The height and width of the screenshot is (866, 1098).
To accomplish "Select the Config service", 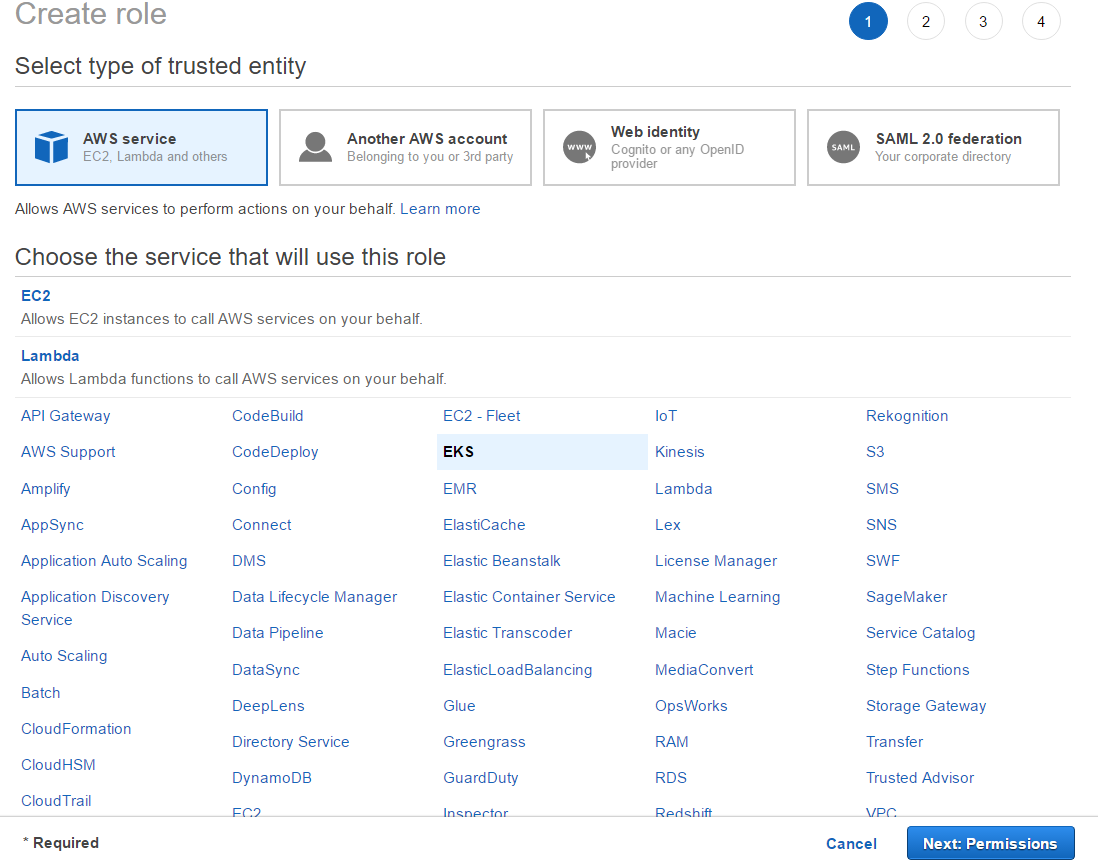I will coord(254,489).
